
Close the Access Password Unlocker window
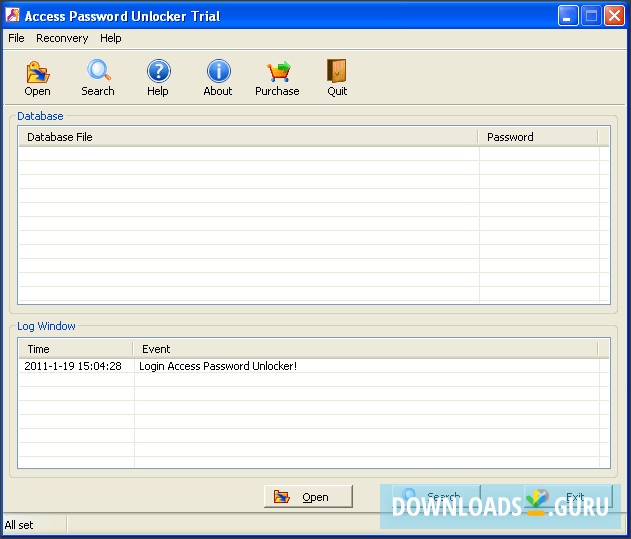pos(615,16)
